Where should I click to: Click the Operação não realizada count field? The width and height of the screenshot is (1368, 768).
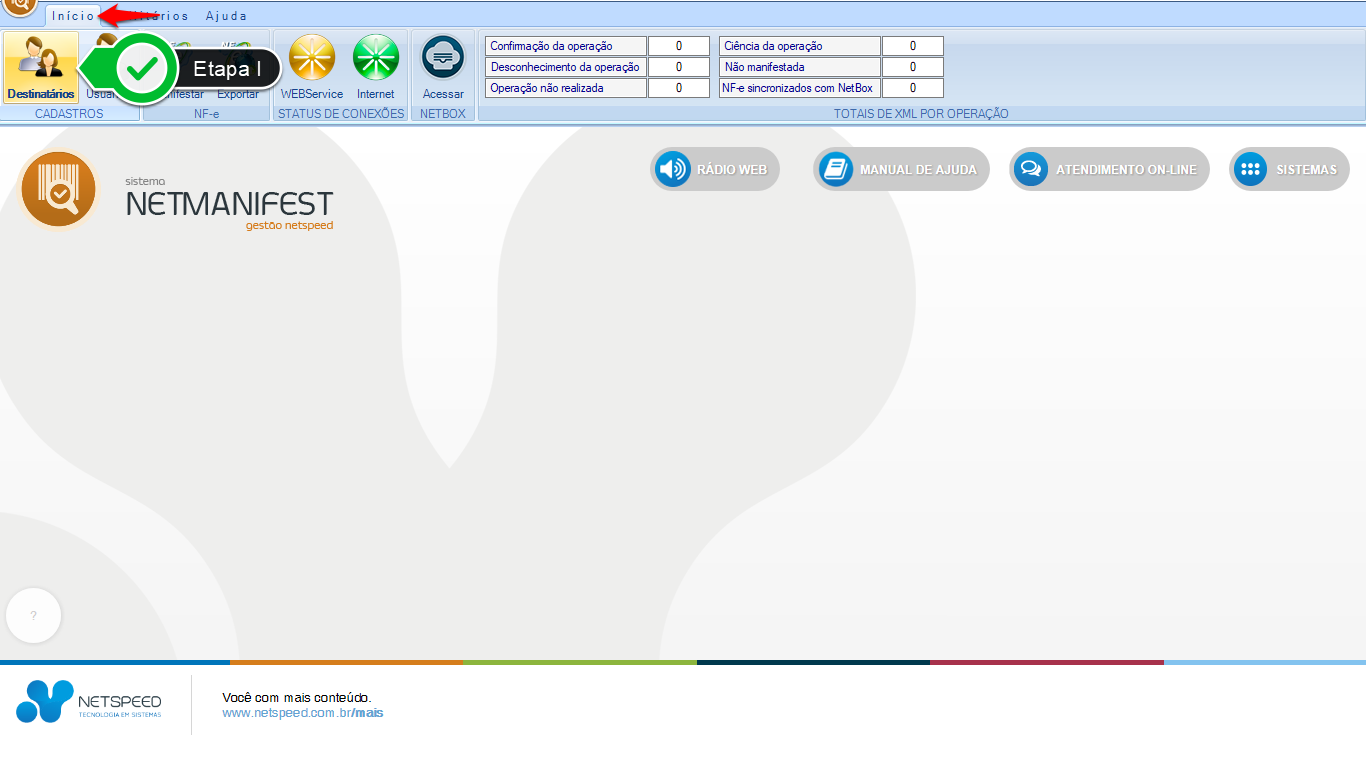click(x=679, y=88)
